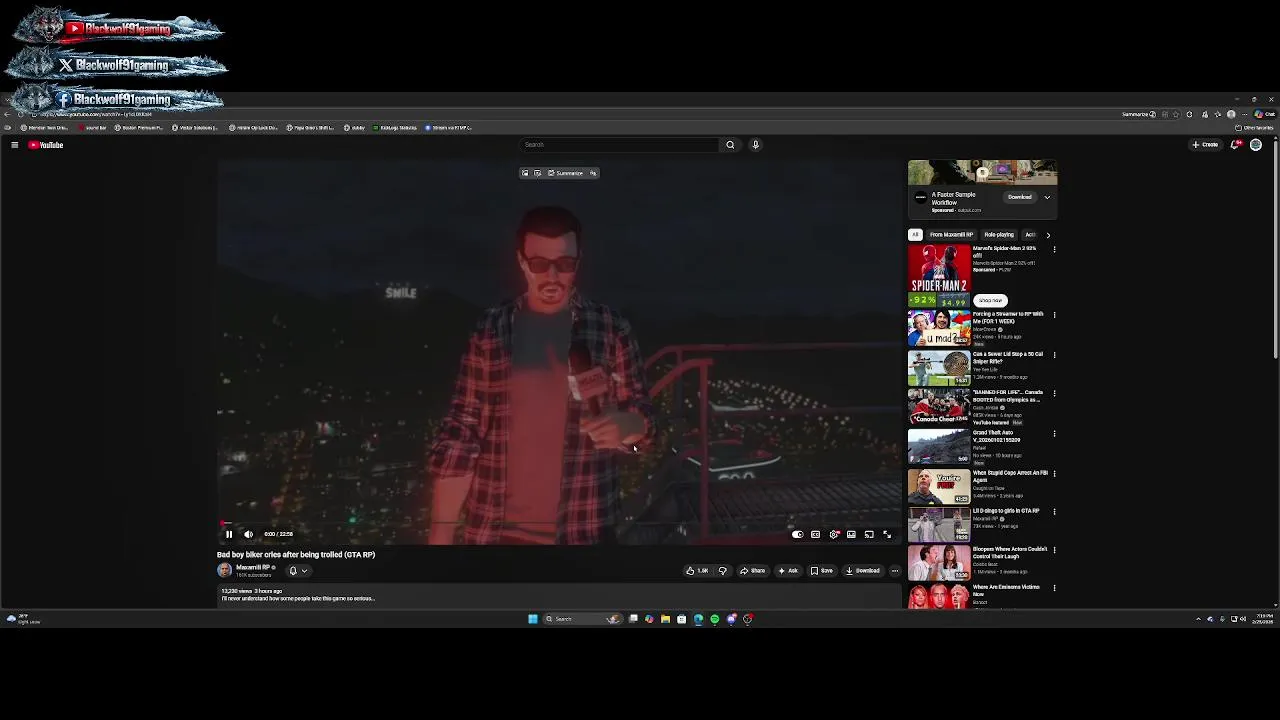Toggle closed captions in player

point(816,534)
